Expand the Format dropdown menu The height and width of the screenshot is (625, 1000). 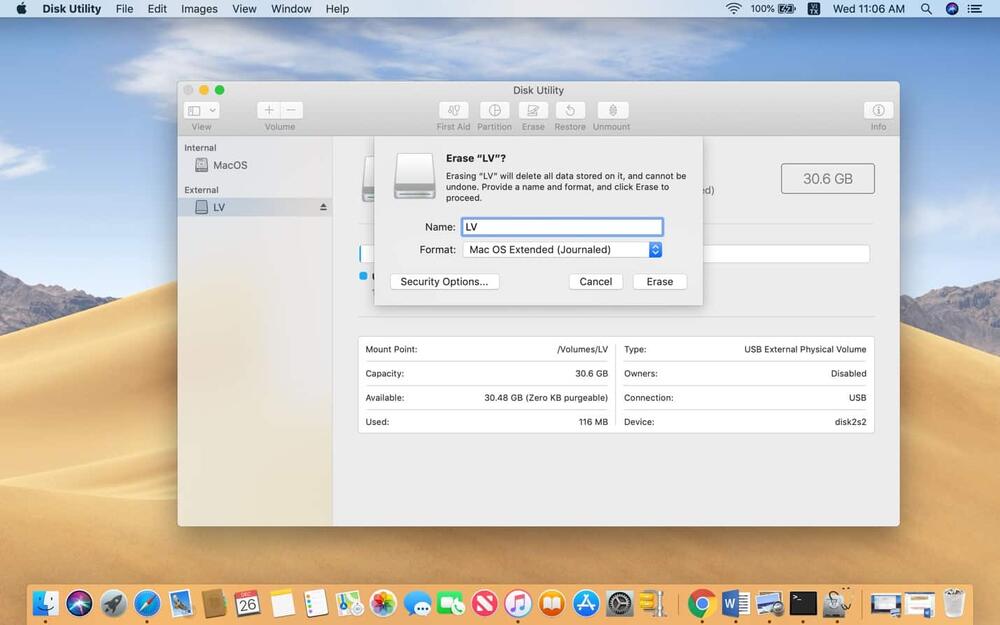click(x=655, y=250)
